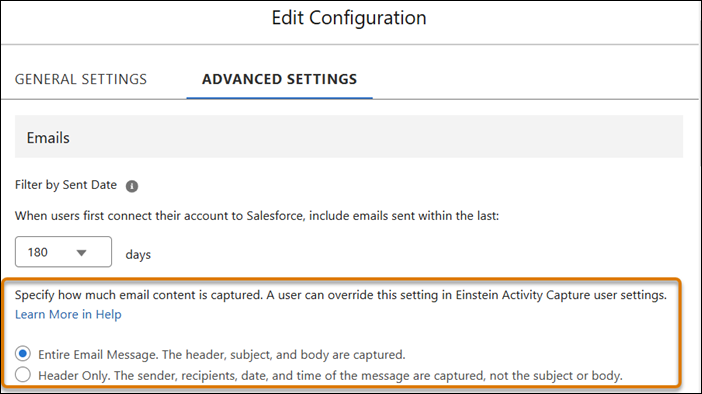Click the dropdown arrow in the days selector
Viewport: 702px width, 394px height.
(81, 253)
